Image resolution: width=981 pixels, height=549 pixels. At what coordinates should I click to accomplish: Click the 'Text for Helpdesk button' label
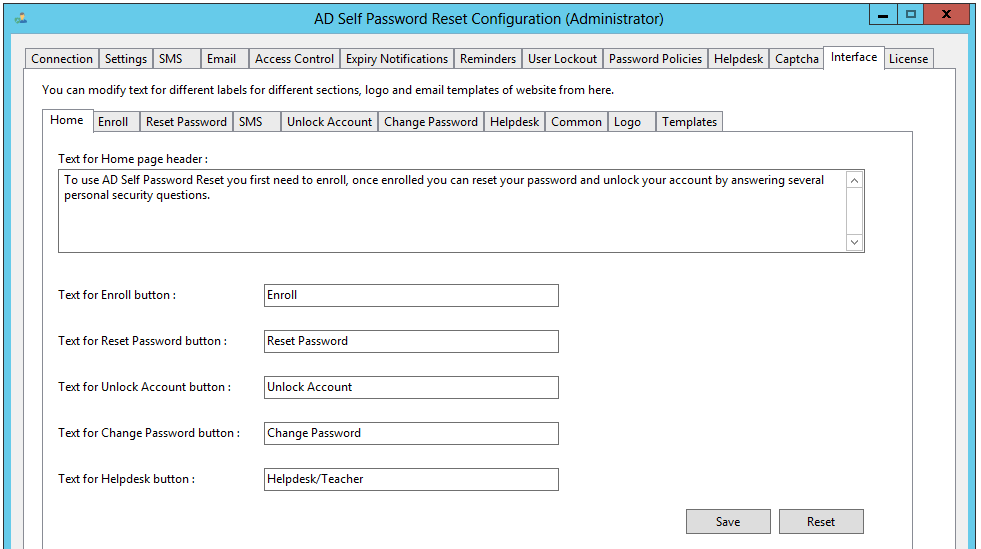tap(126, 478)
